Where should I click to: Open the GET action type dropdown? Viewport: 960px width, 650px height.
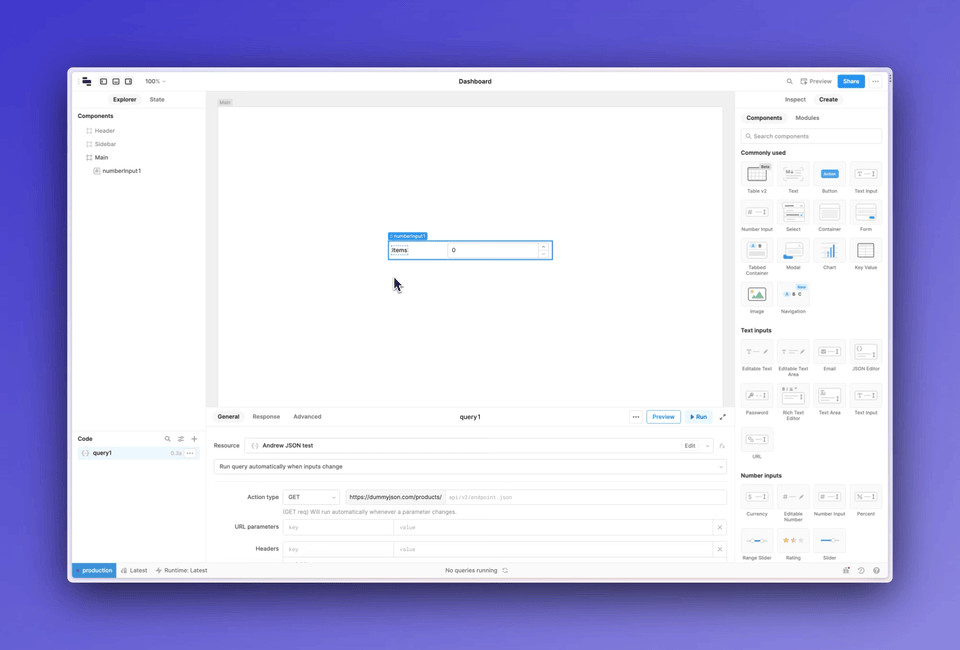(x=311, y=496)
